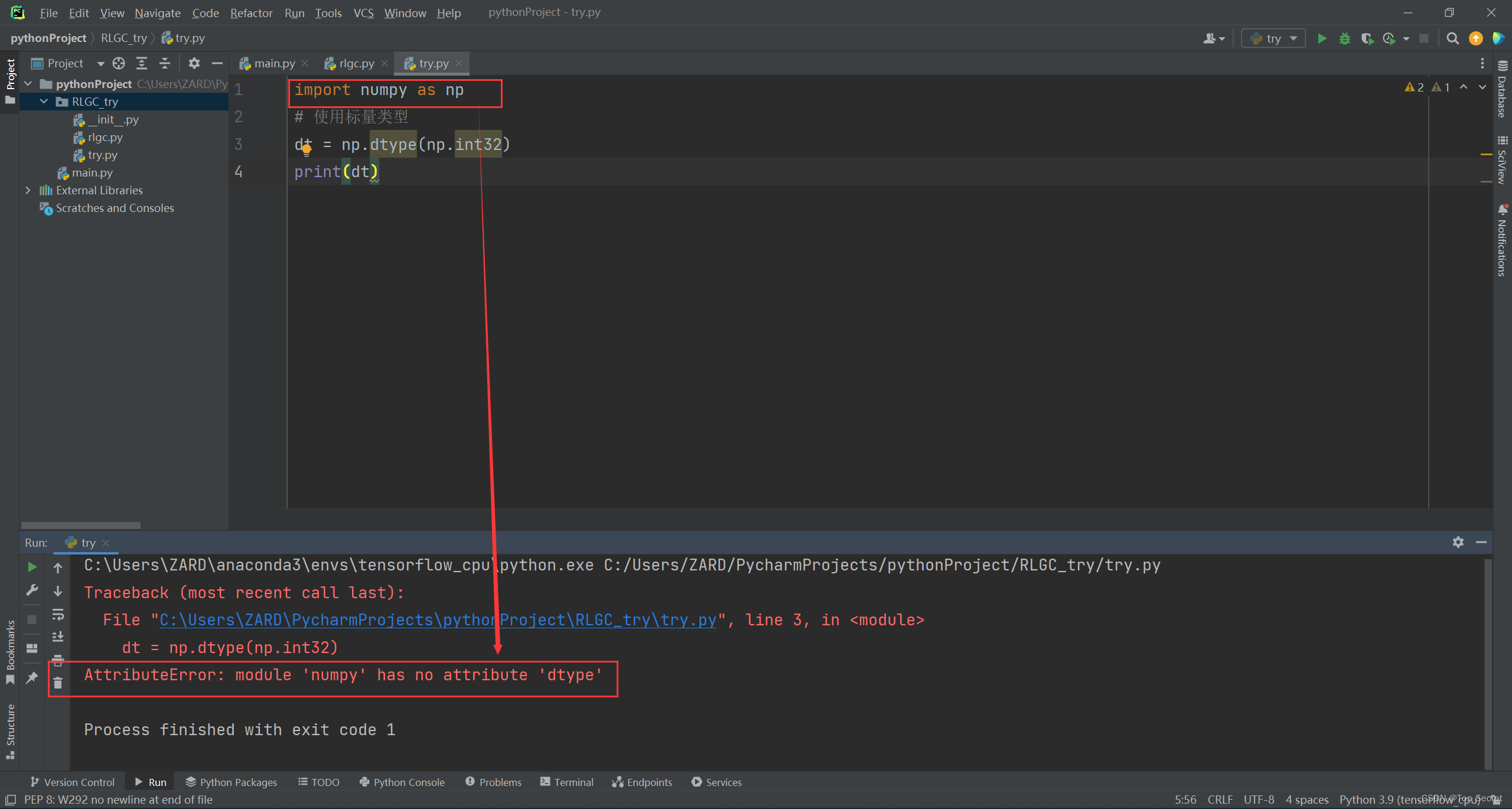
Task: Switch to rlgc.py editor tab
Action: [356, 63]
